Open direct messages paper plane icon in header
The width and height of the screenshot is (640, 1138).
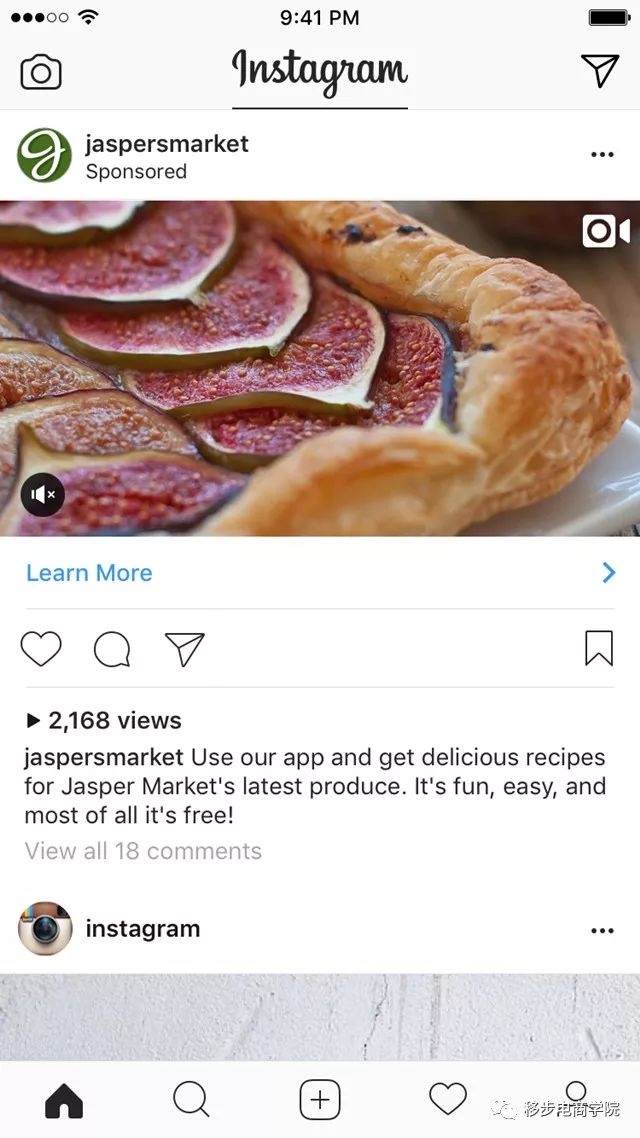click(600, 70)
